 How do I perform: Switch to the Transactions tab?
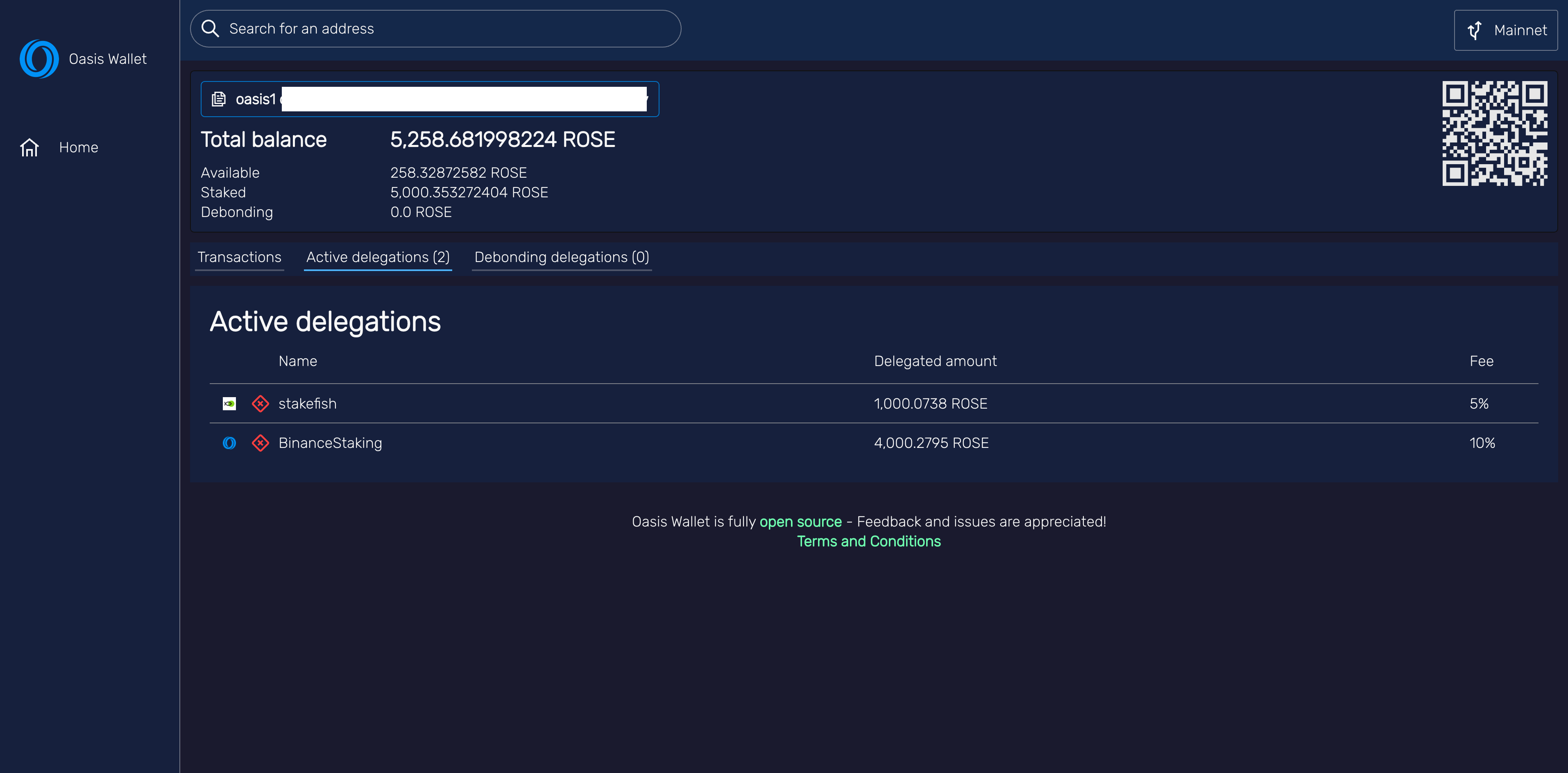click(239, 257)
